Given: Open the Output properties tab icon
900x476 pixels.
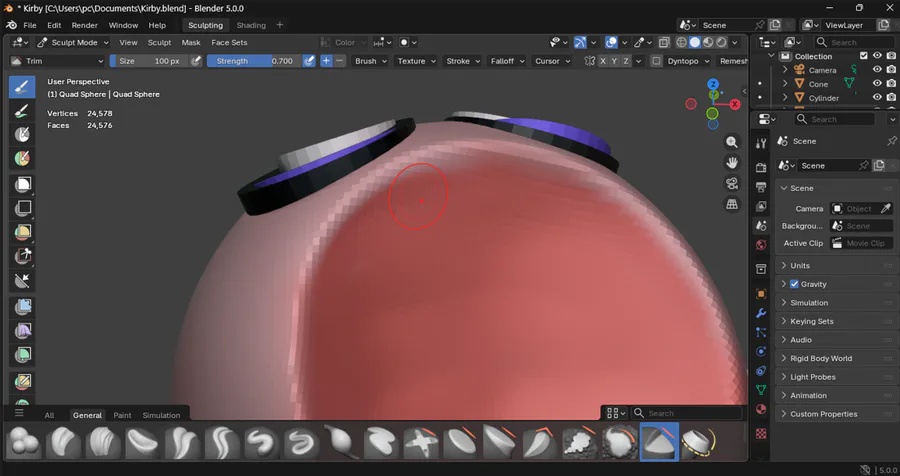Looking at the screenshot, I should click(761, 187).
